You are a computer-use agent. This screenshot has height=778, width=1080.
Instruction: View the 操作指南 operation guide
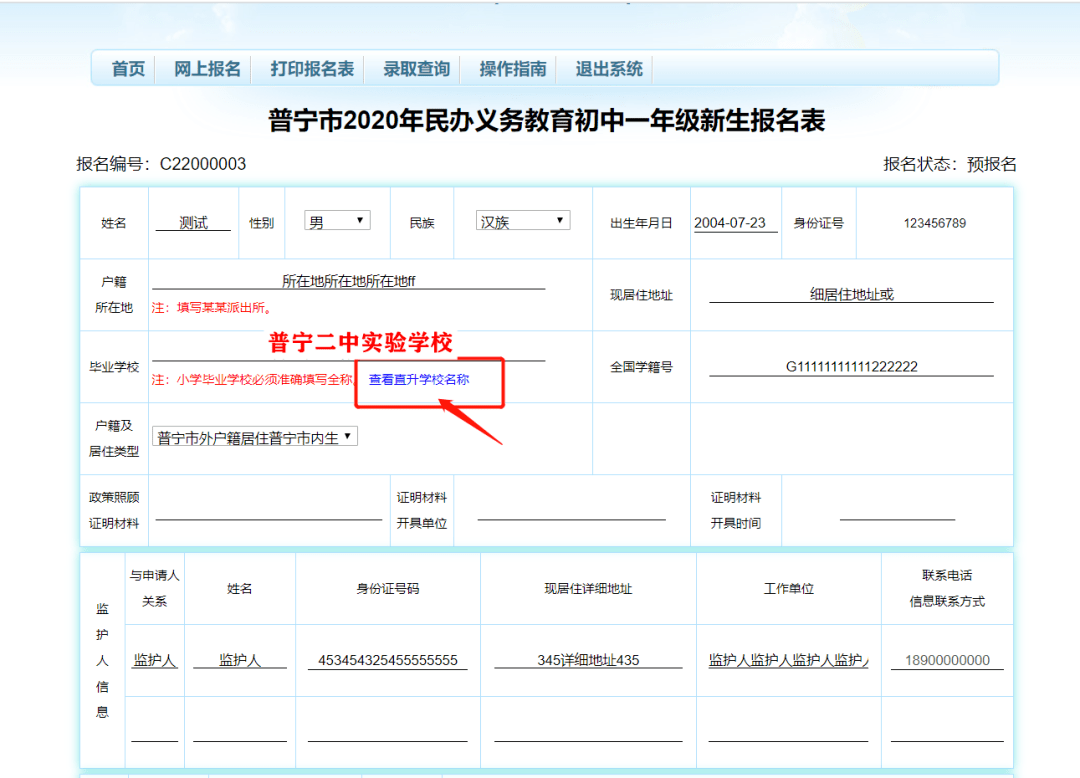(x=513, y=68)
